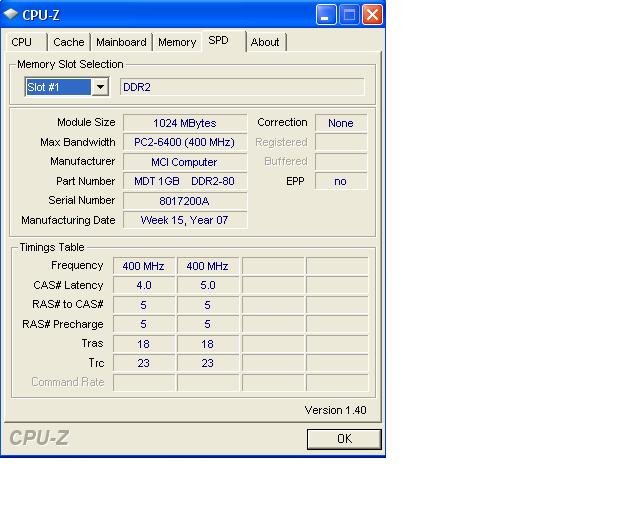Screen dimensions: 640x512
Task: Confirm with the OK button
Action: pos(344,439)
